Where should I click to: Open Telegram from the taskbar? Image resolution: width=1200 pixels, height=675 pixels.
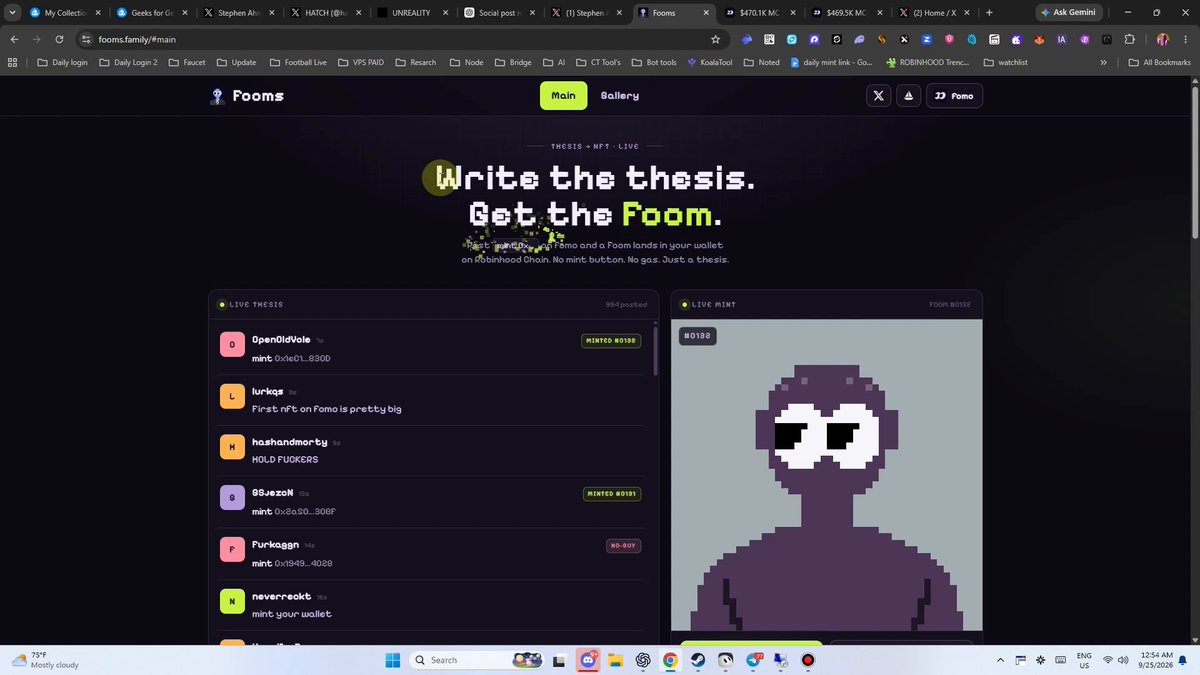752,660
